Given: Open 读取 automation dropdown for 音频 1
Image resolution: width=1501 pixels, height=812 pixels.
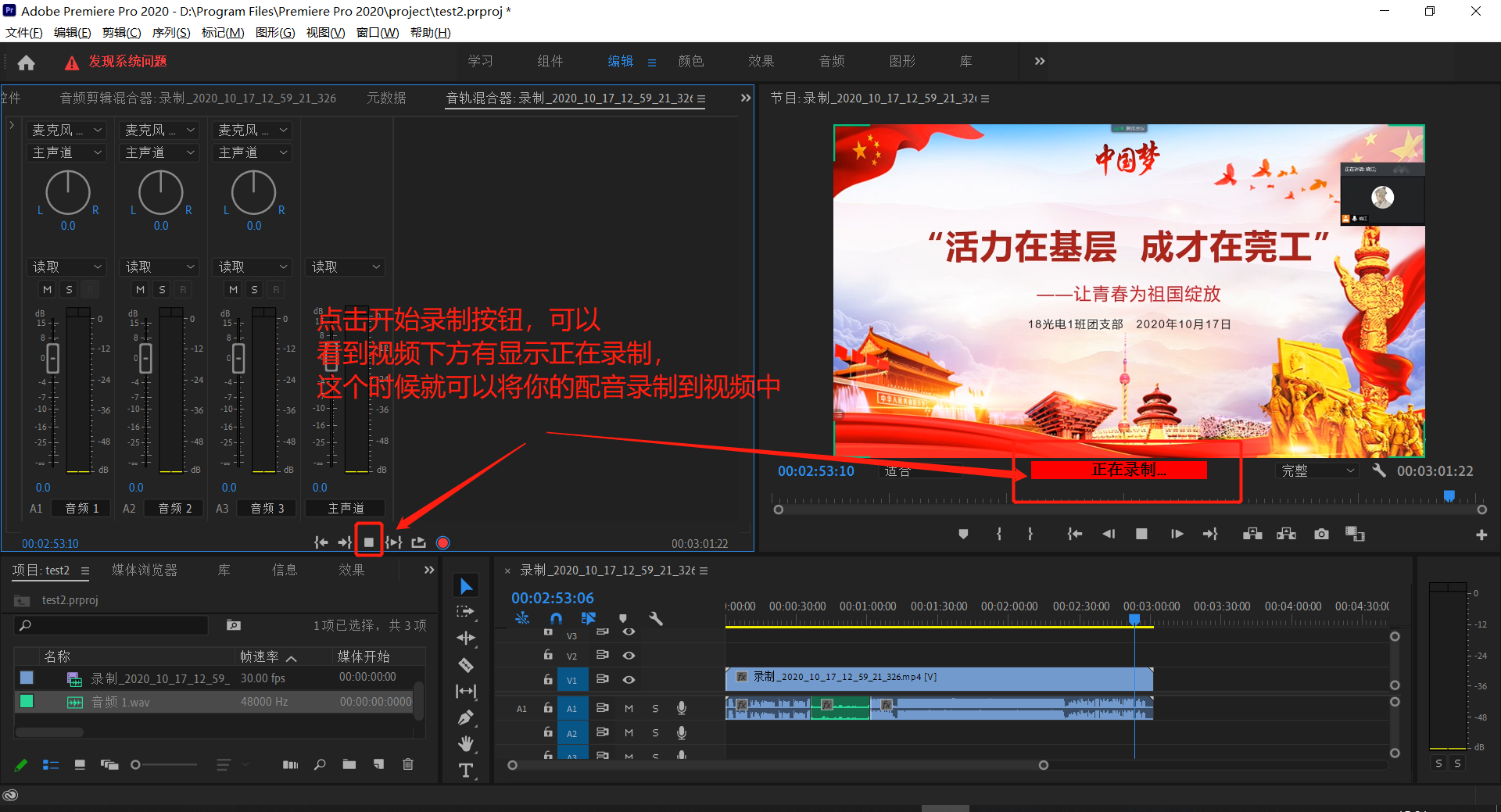Looking at the screenshot, I should click(x=67, y=267).
